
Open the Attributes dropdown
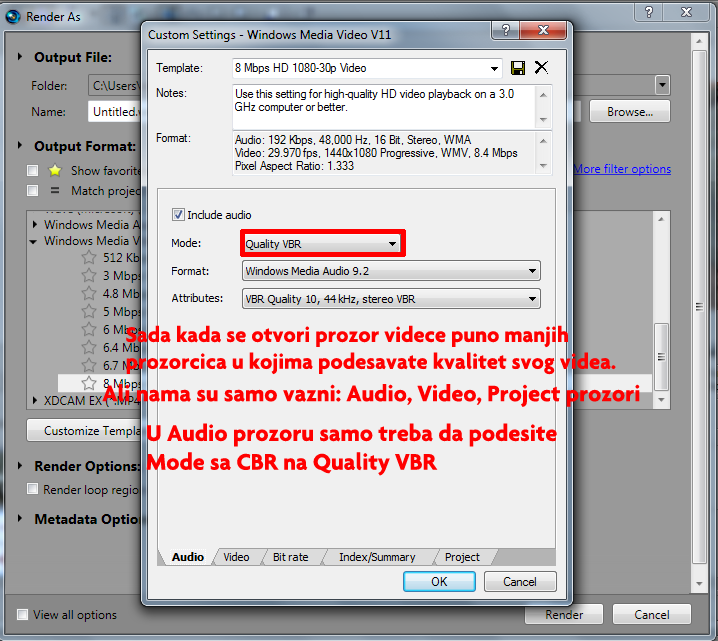pos(391,299)
